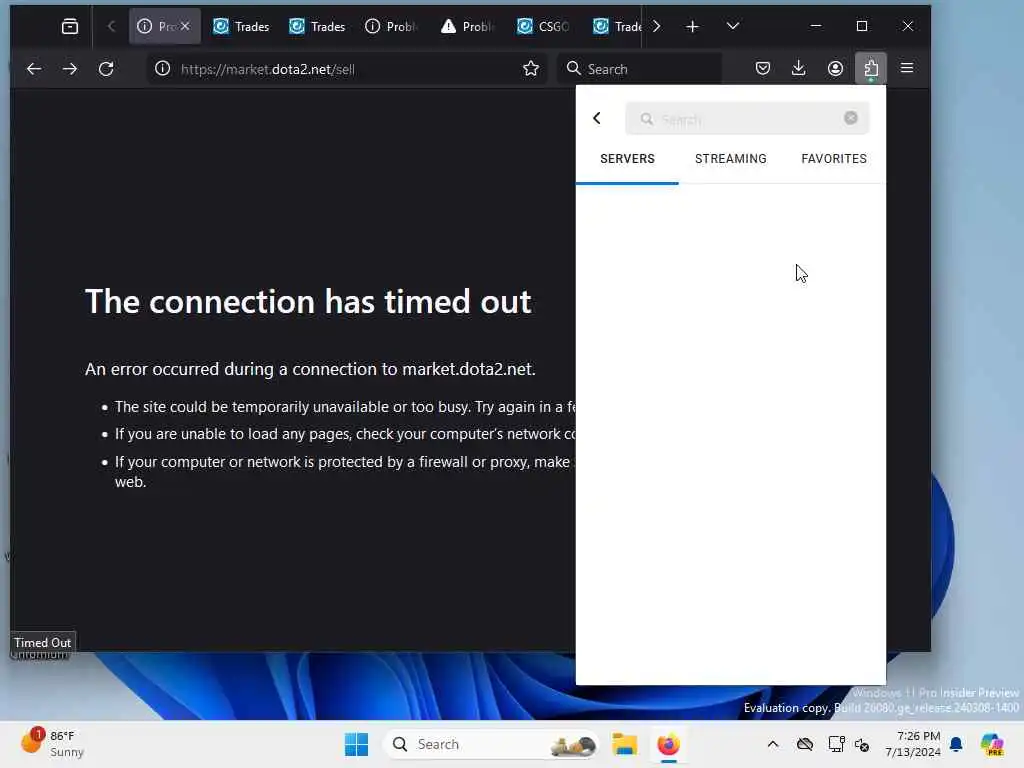The height and width of the screenshot is (768, 1024).
Task: Bookmark this page with the star
Action: coord(531,69)
